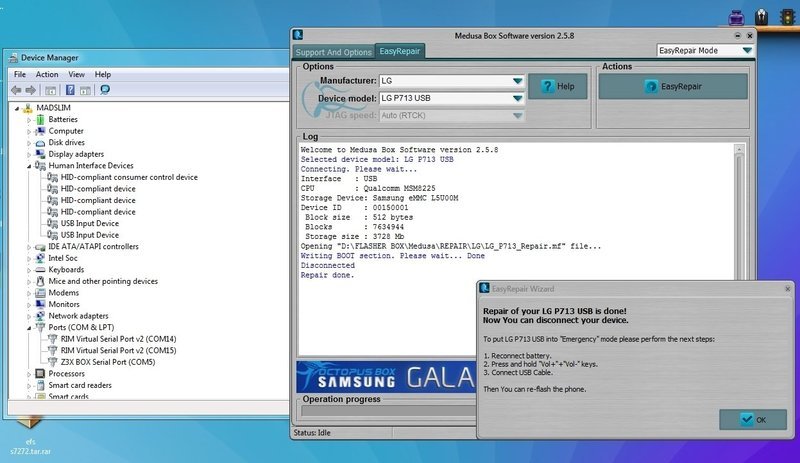This screenshot has width=800, height=463.
Task: Select the Smart card readers icon
Action: click(40, 385)
